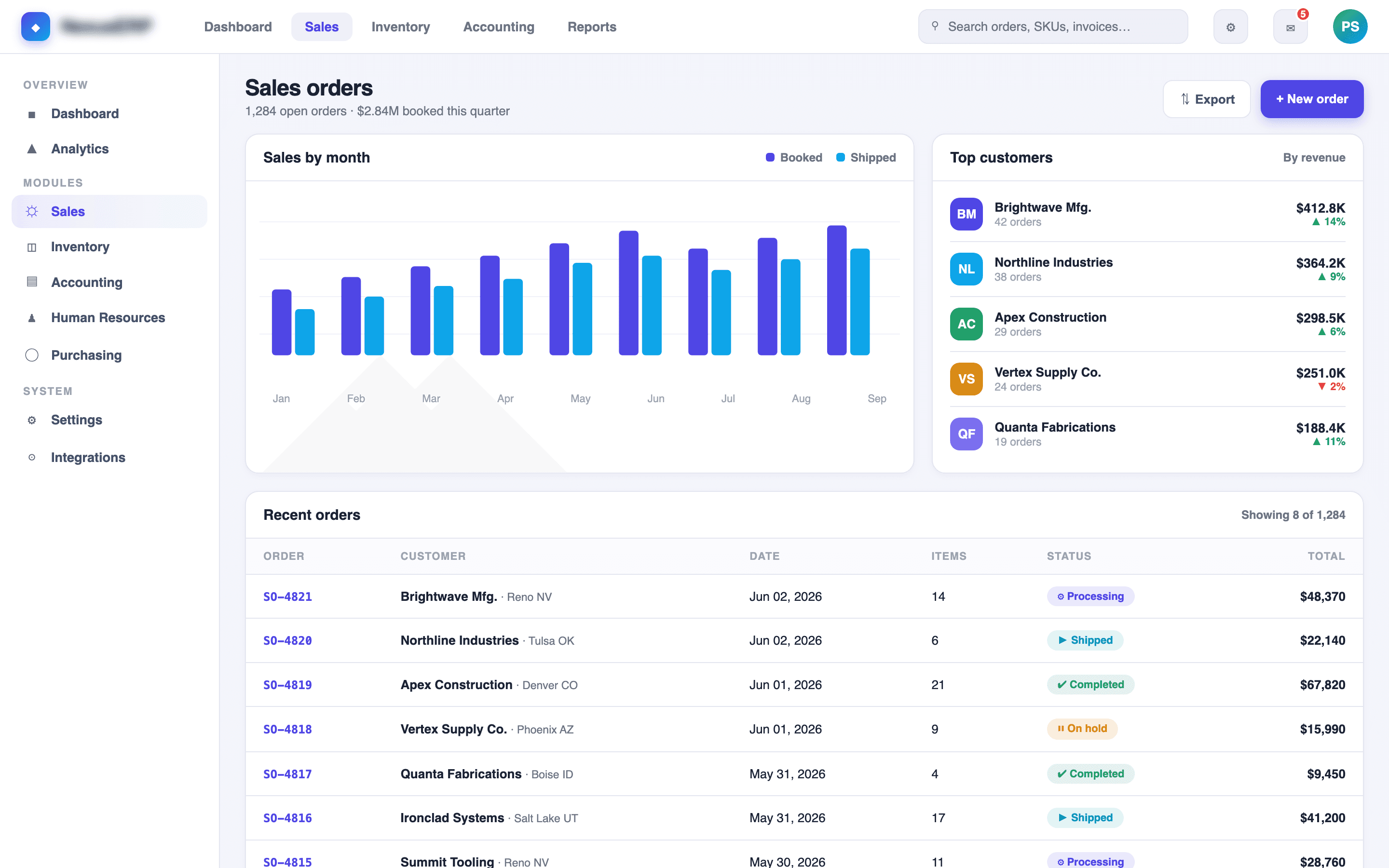This screenshot has width=1389, height=868.
Task: Switch to the Dashboard top tab
Action: click(x=238, y=27)
